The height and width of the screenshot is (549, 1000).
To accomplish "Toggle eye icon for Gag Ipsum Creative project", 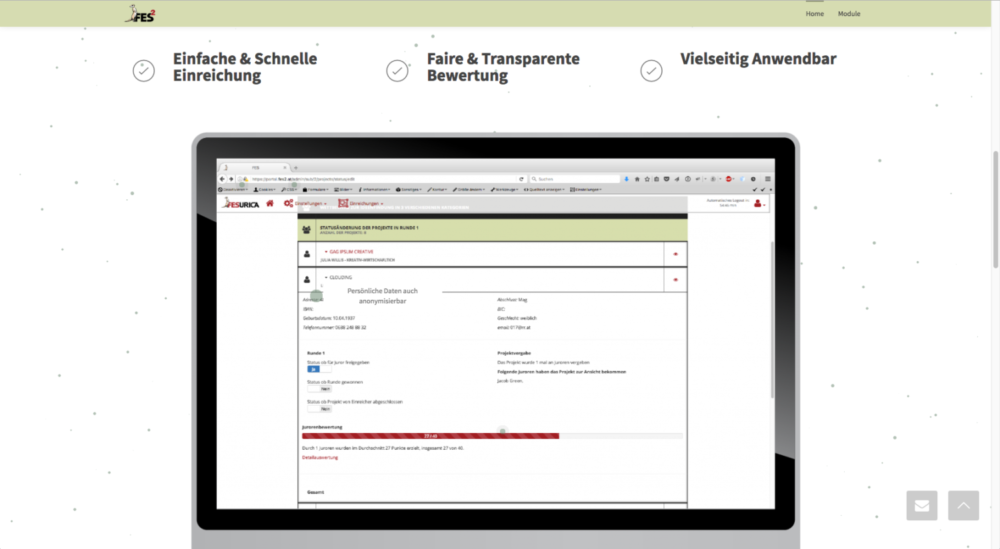I will coord(675,254).
